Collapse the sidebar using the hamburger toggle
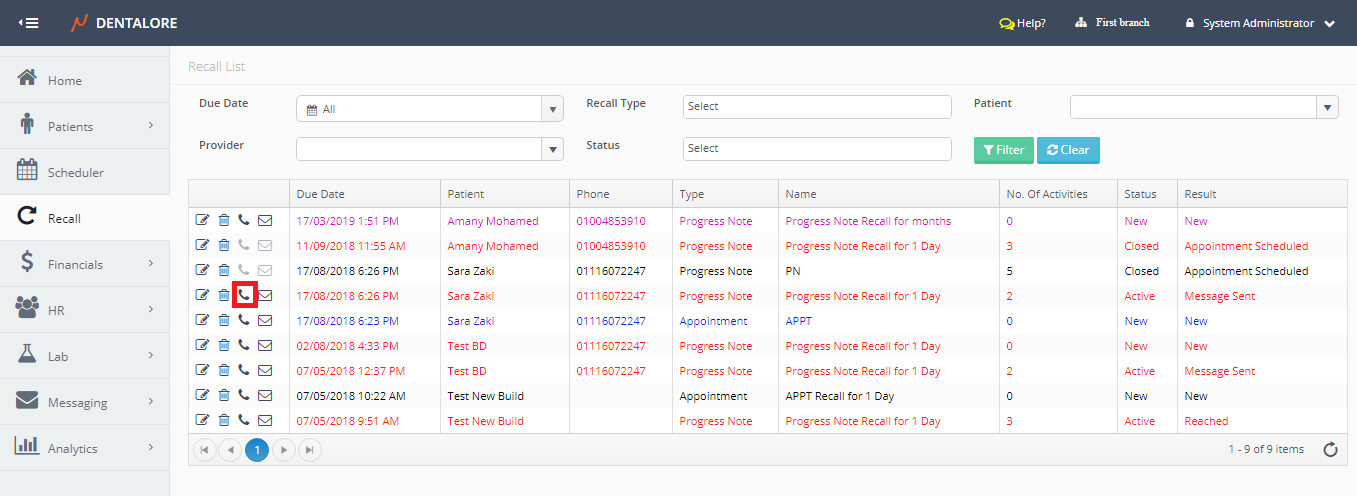 28,23
